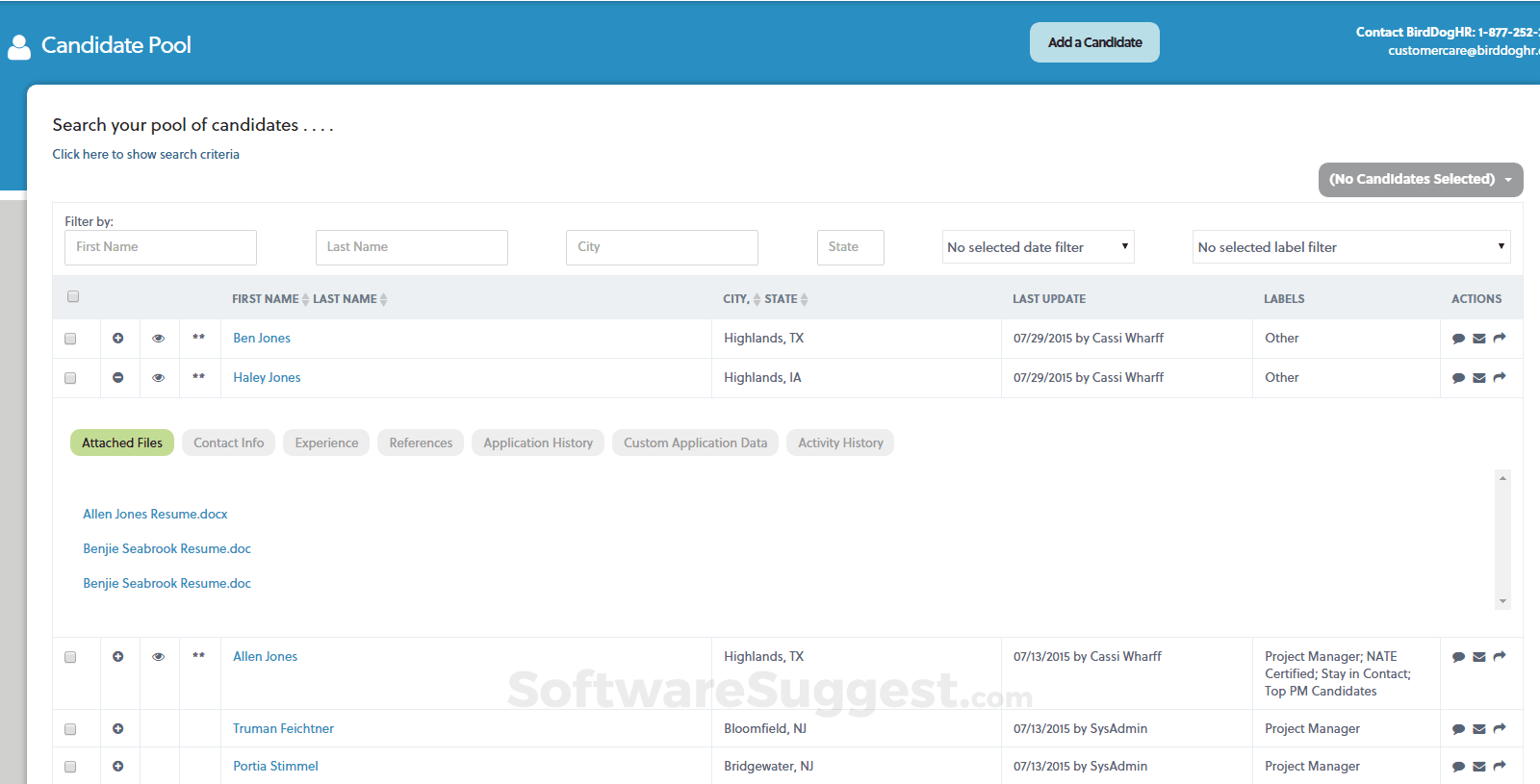Switch to the Activity History tab

click(840, 443)
